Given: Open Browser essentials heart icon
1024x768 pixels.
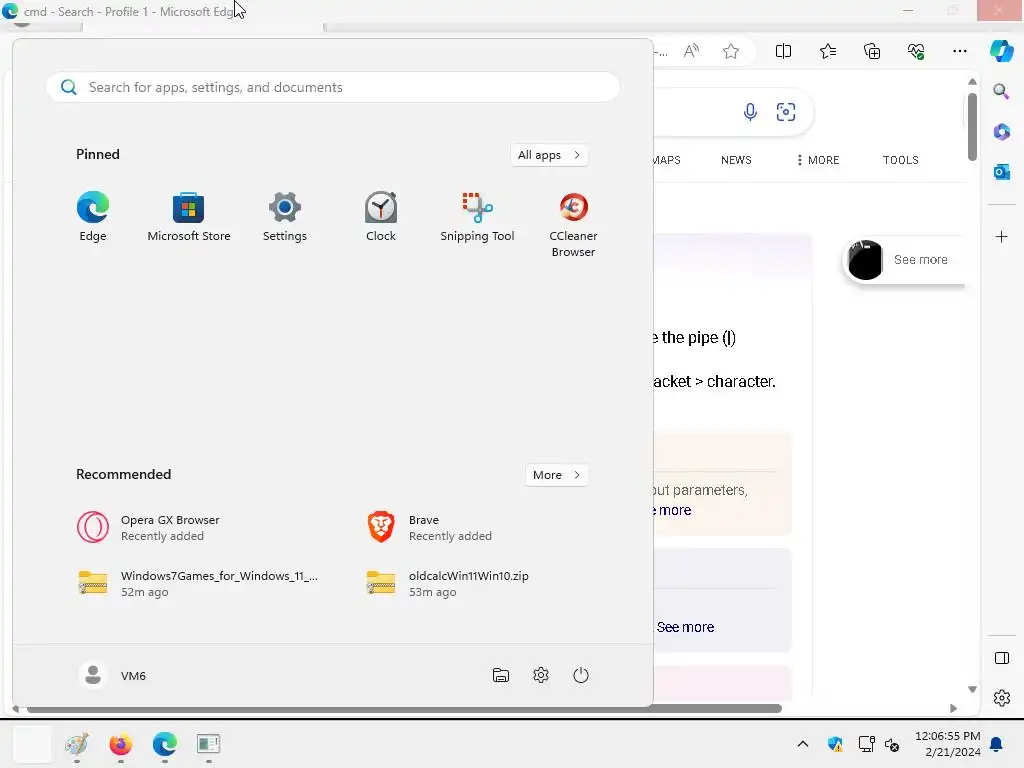Looking at the screenshot, I should click(916, 51).
